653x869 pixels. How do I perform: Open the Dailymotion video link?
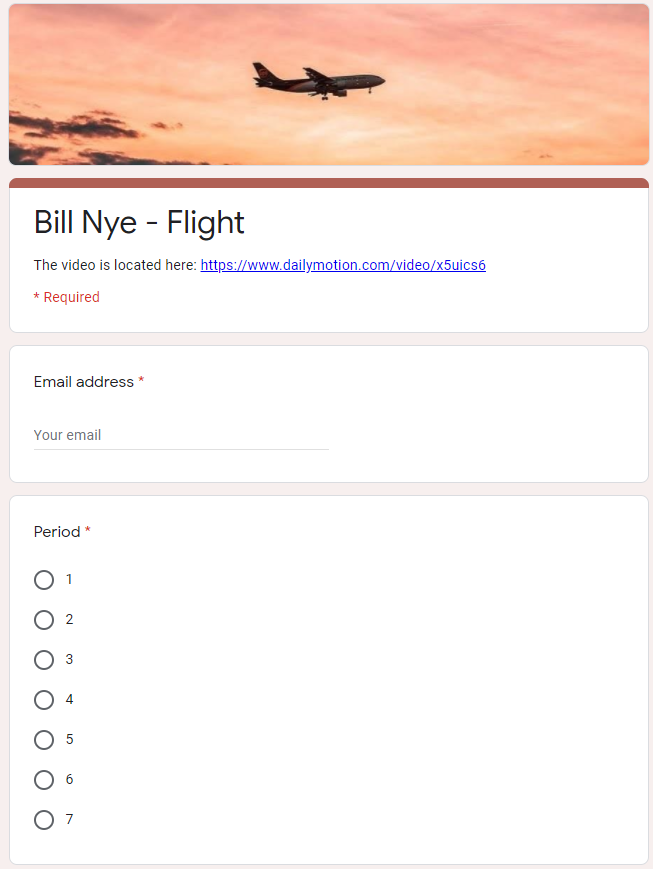point(342,265)
